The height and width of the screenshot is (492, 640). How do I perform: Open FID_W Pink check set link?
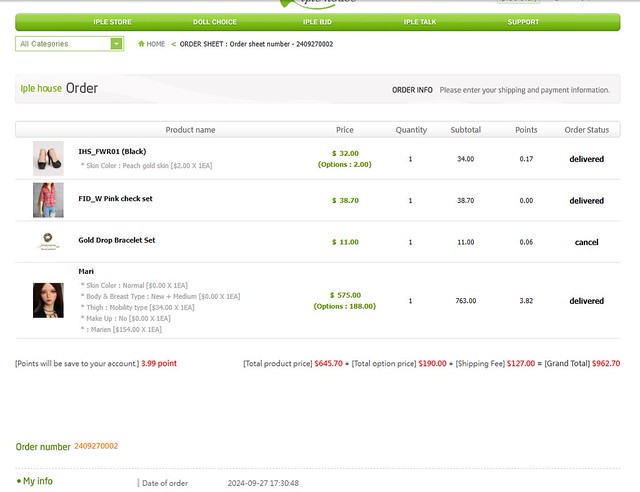tap(116, 199)
